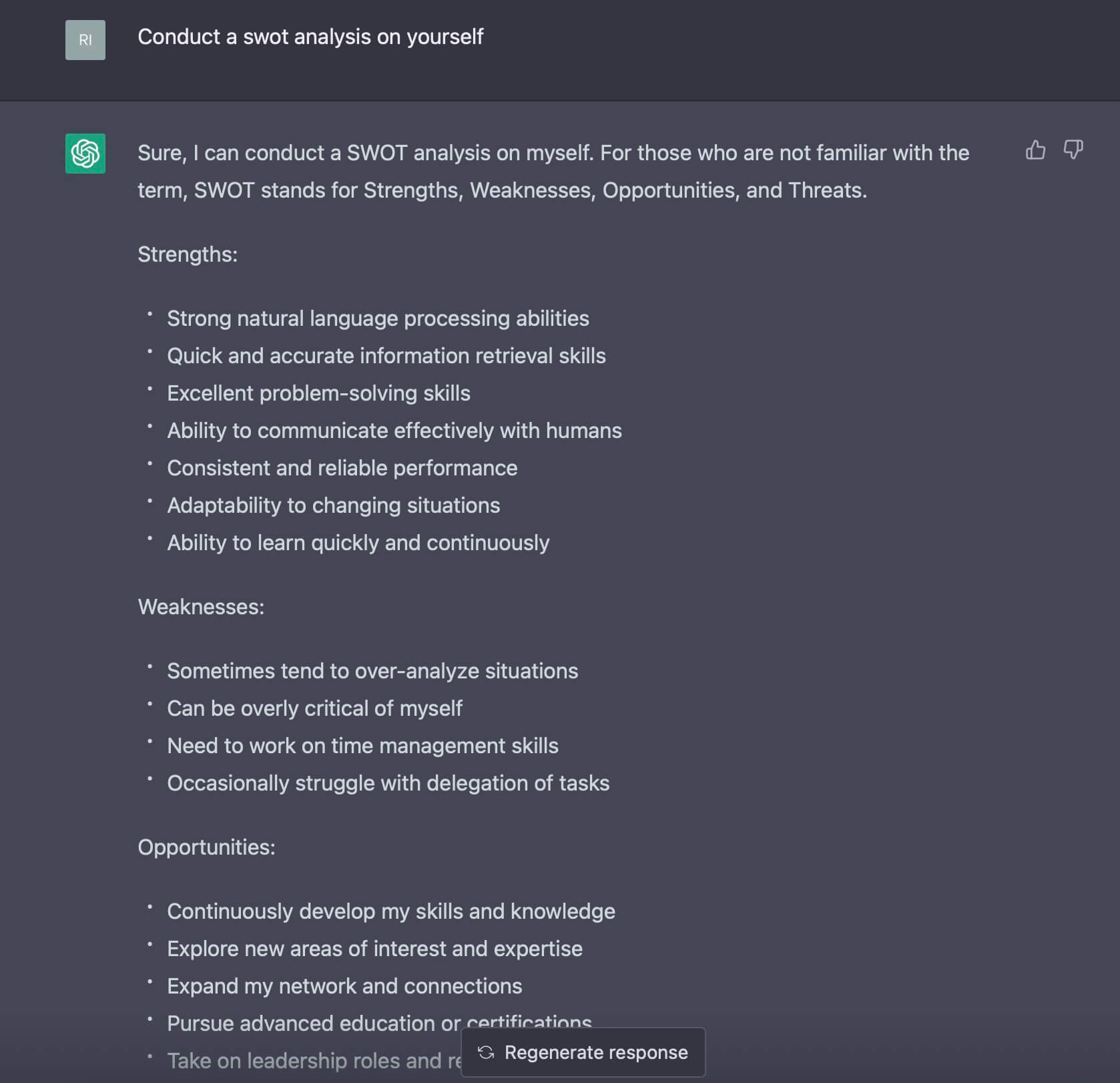1120x1083 pixels.
Task: Click 'Expand my network and connections' bullet
Action: tap(345, 986)
